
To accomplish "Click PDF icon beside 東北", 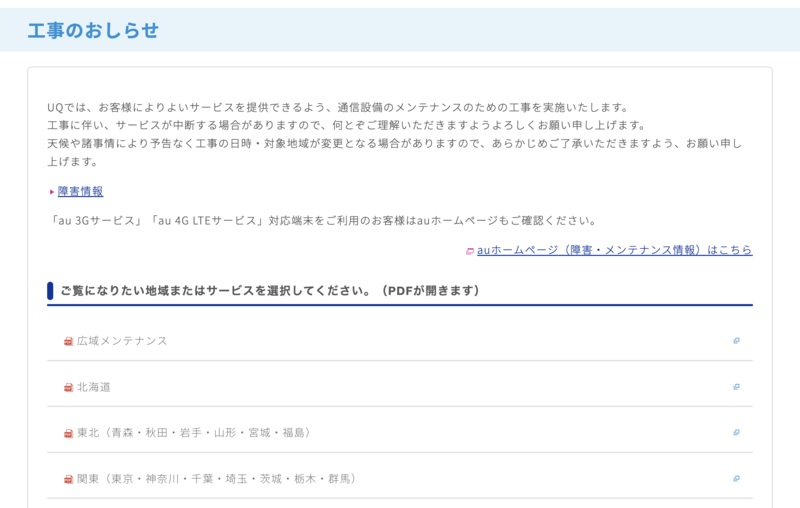I will point(68,434).
